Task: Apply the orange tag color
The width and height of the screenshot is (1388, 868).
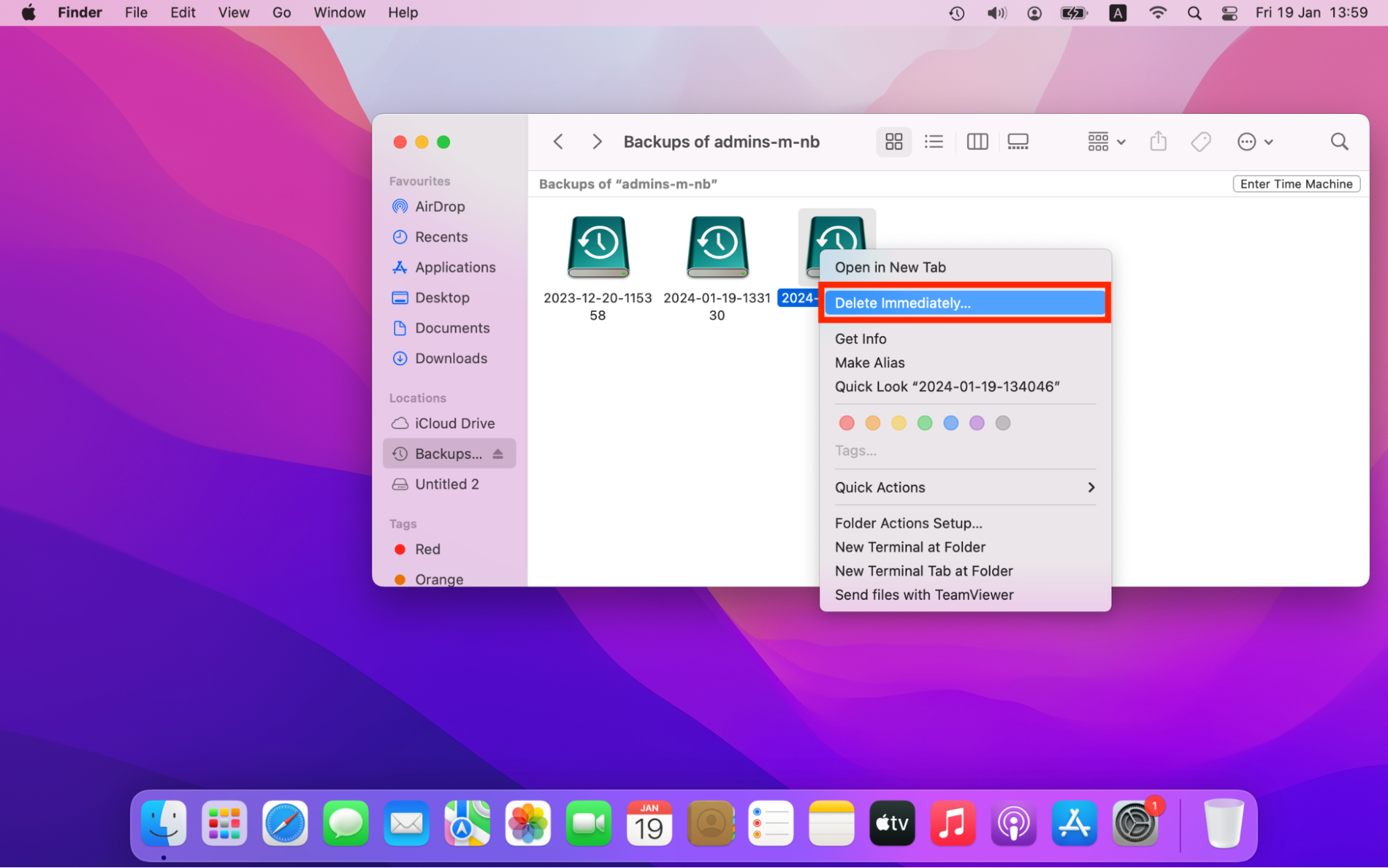Action: (873, 423)
